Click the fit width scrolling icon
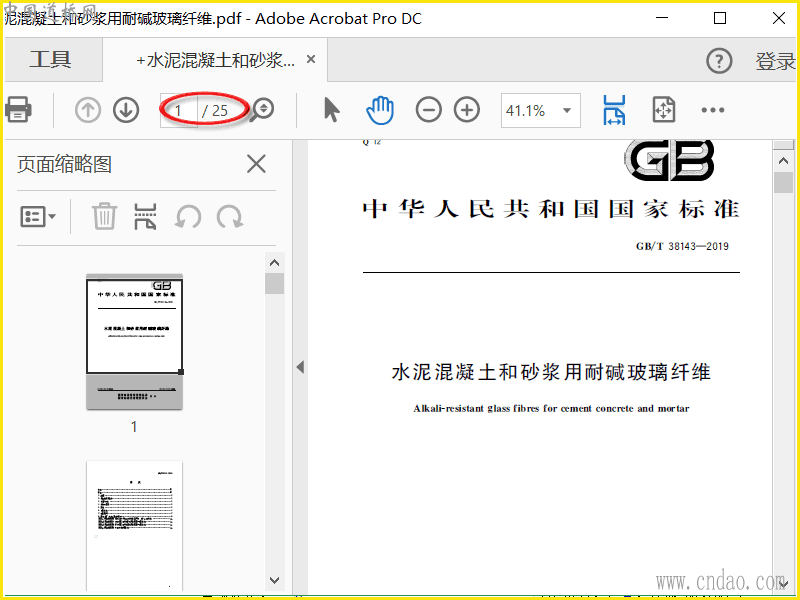Viewport: 800px width, 600px height. tap(614, 110)
